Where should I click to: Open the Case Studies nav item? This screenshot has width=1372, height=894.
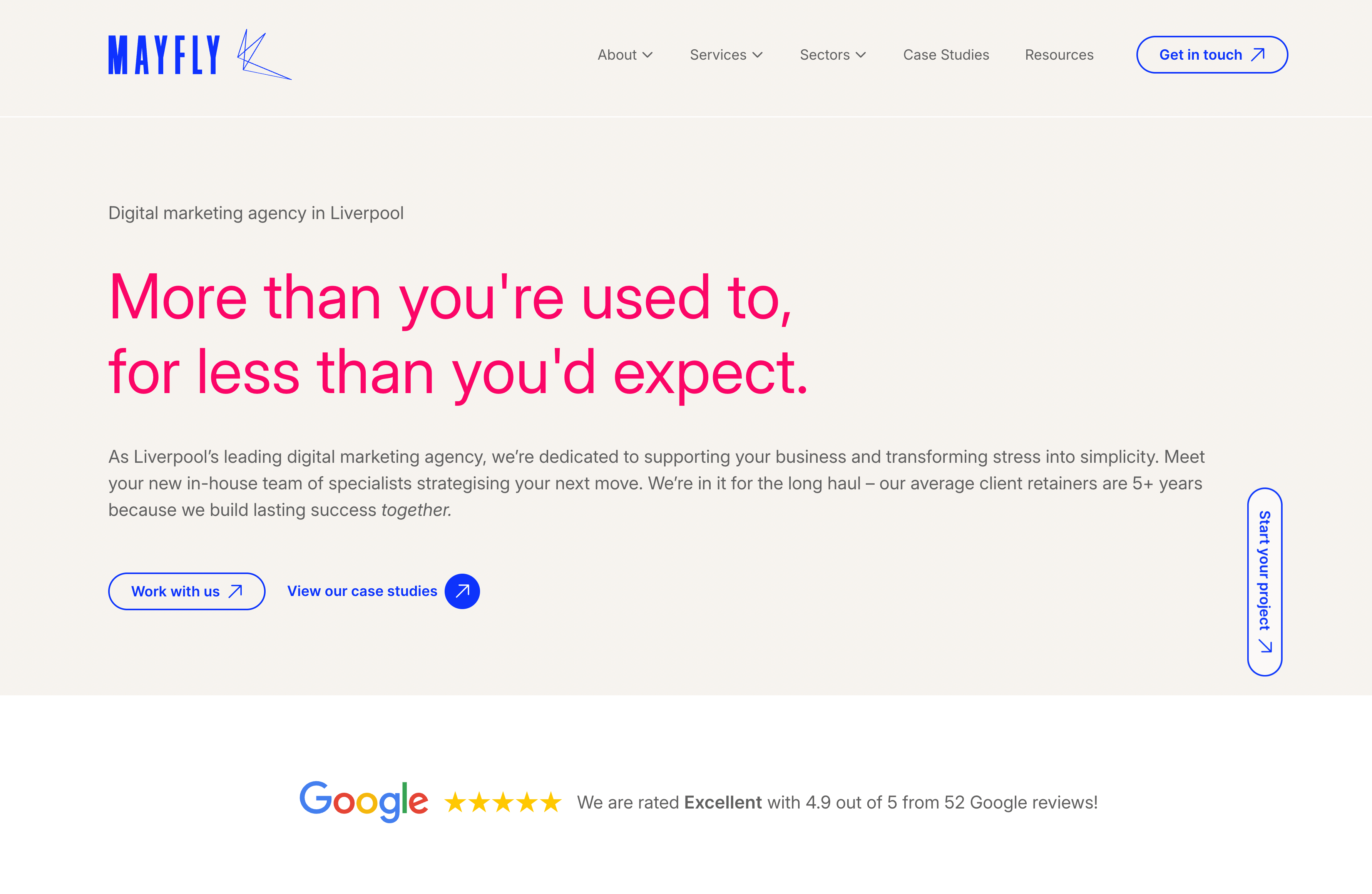click(946, 55)
